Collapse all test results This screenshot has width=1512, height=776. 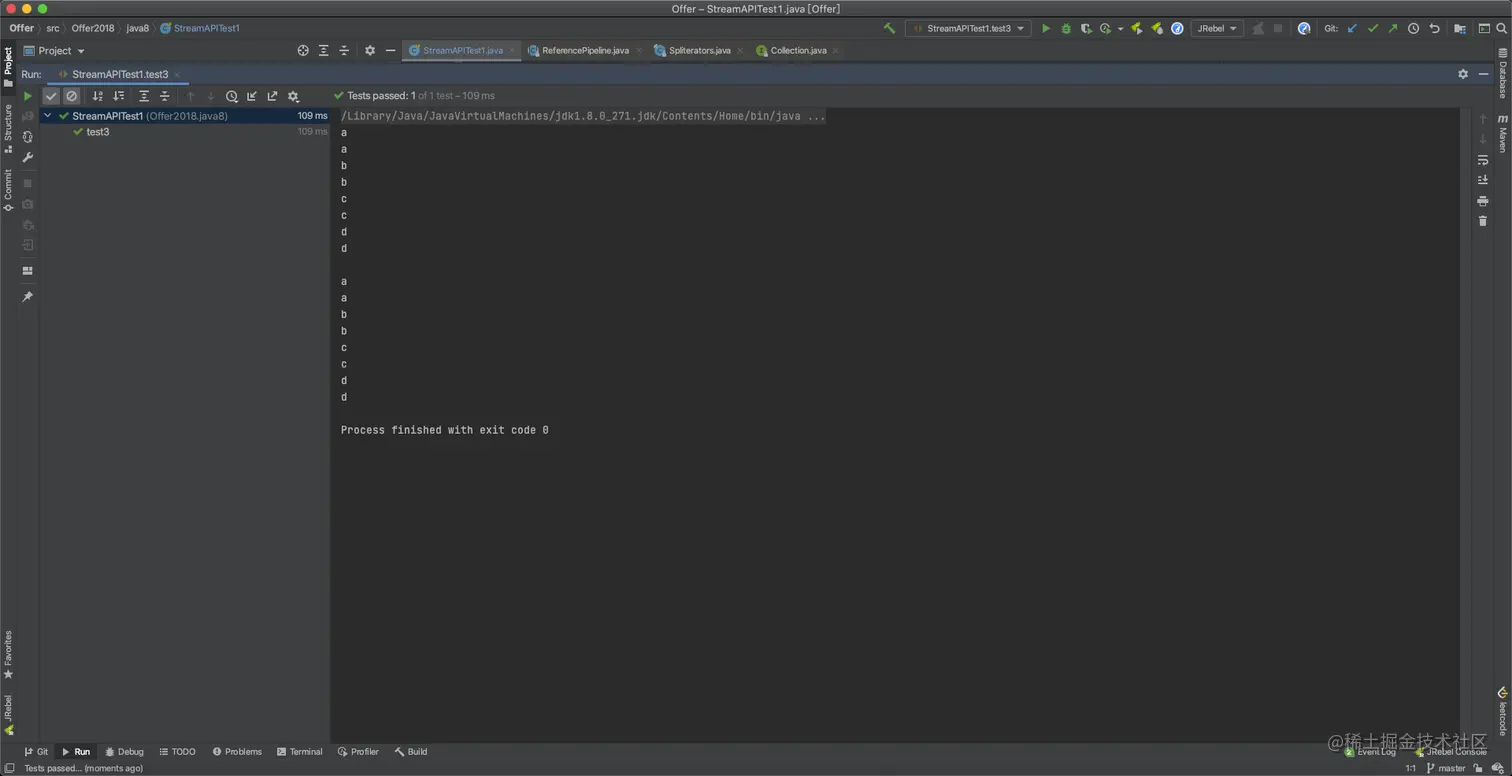[165, 96]
